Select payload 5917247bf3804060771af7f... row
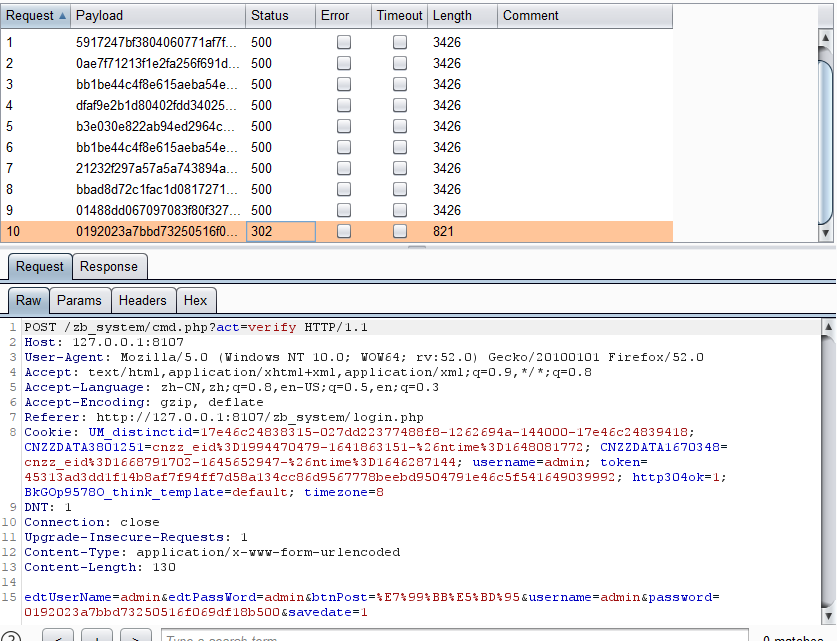This screenshot has width=837, height=641. coord(336,42)
